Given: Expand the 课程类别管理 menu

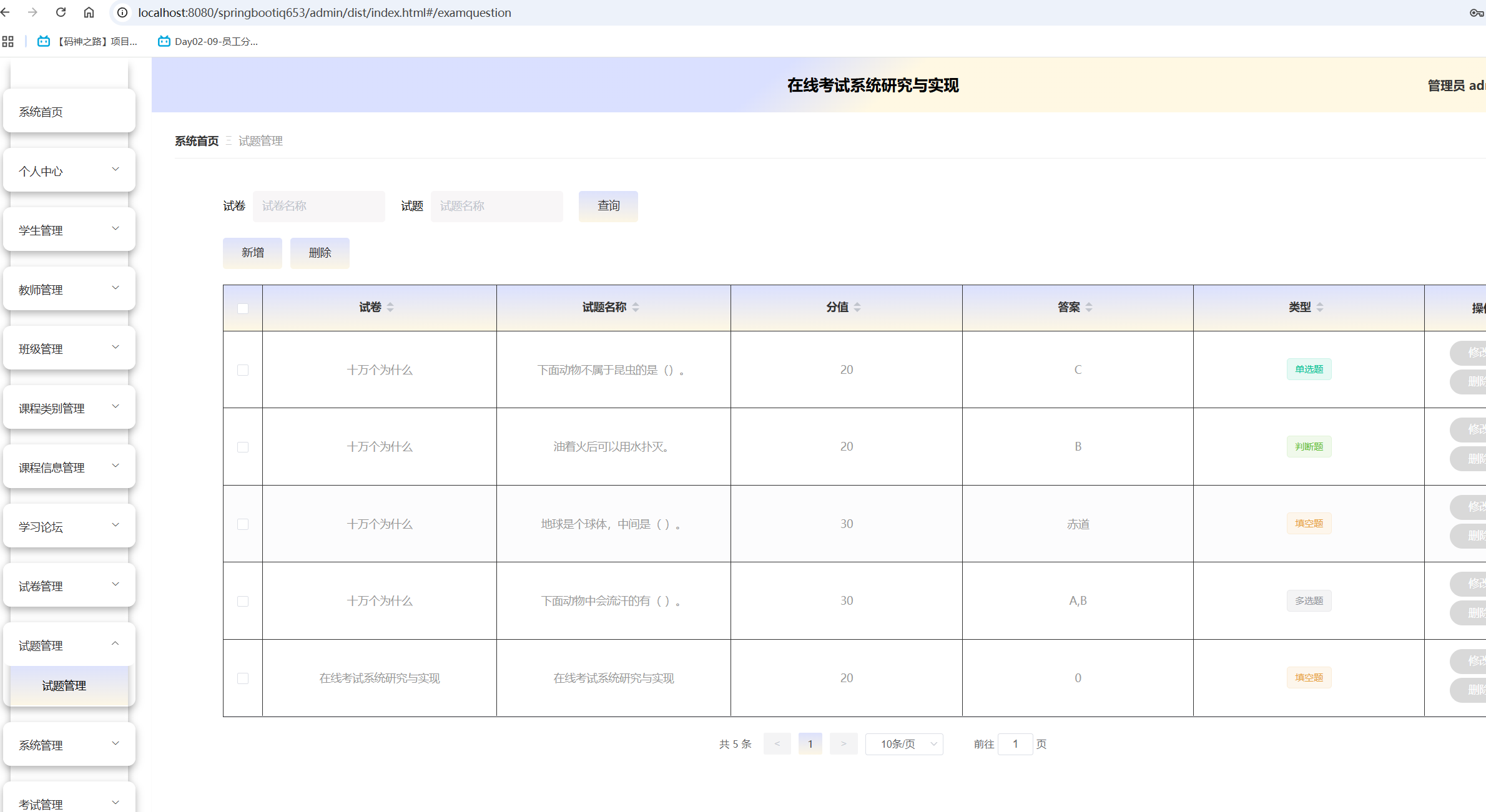Looking at the screenshot, I should [69, 408].
